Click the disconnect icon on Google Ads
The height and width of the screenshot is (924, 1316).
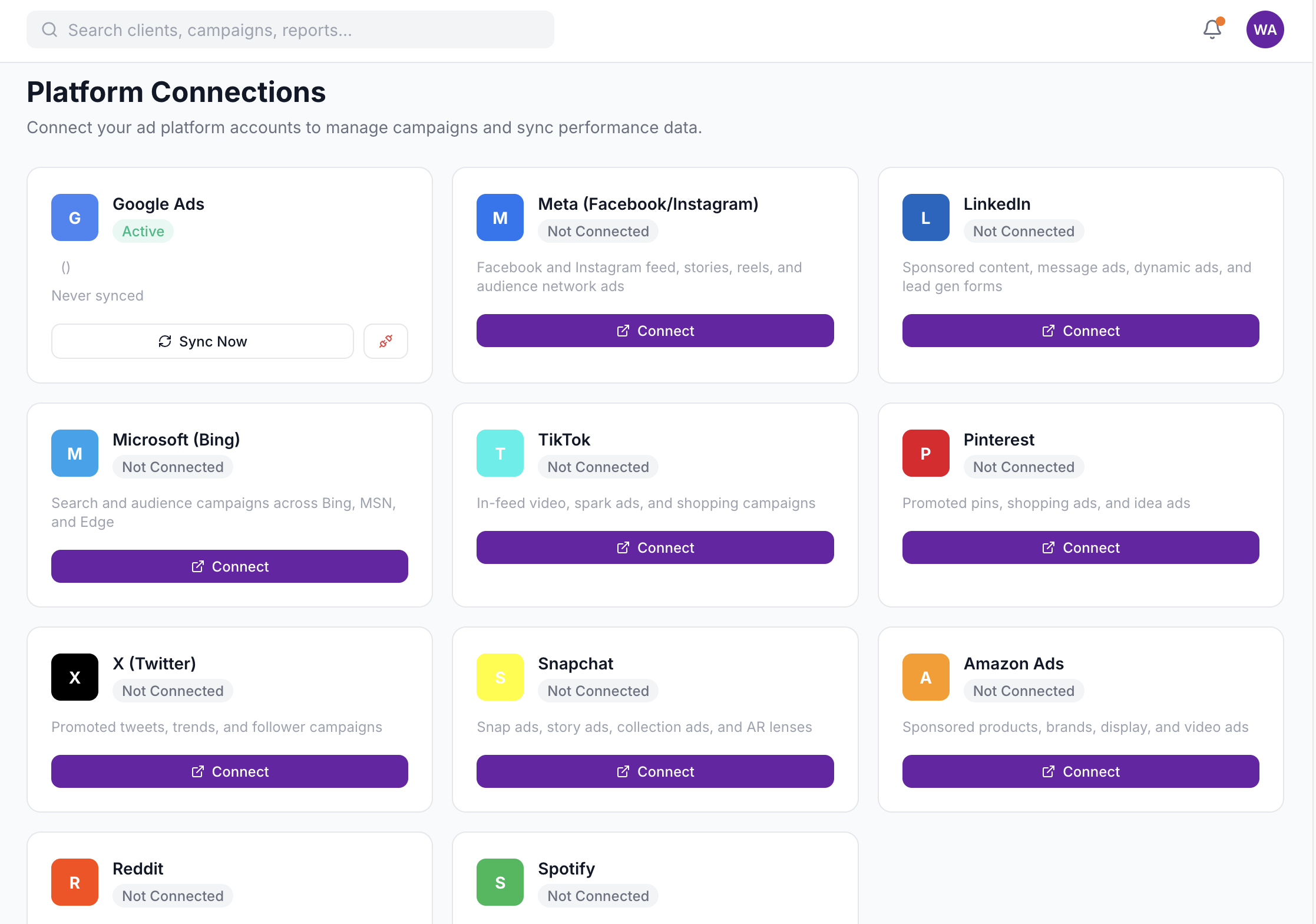(x=385, y=341)
